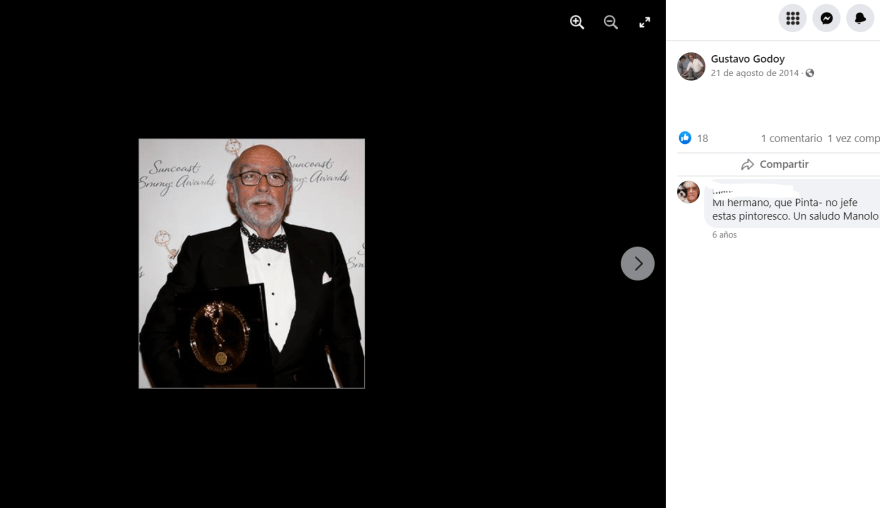Viewport: 880px width, 508px height.
Task: Open the commenter's profile picture
Action: (688, 192)
